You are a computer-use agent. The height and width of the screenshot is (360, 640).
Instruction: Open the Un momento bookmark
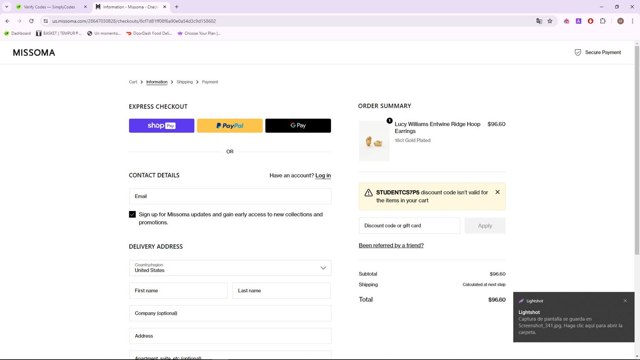click(104, 33)
